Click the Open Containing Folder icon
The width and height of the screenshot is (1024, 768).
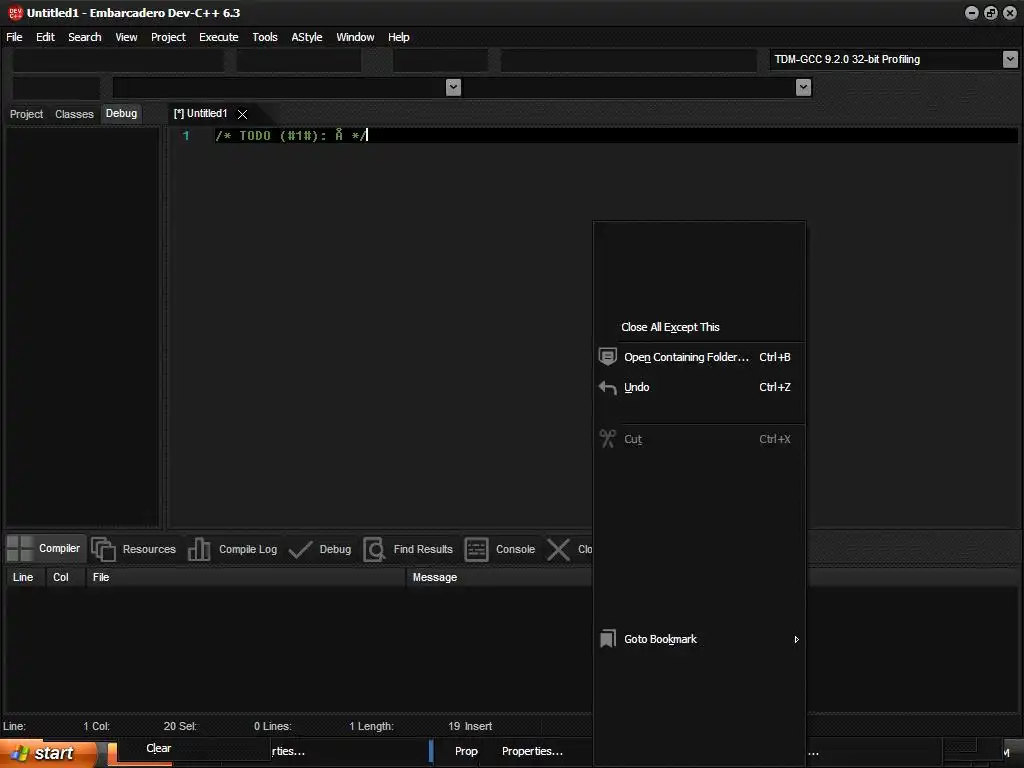(607, 357)
